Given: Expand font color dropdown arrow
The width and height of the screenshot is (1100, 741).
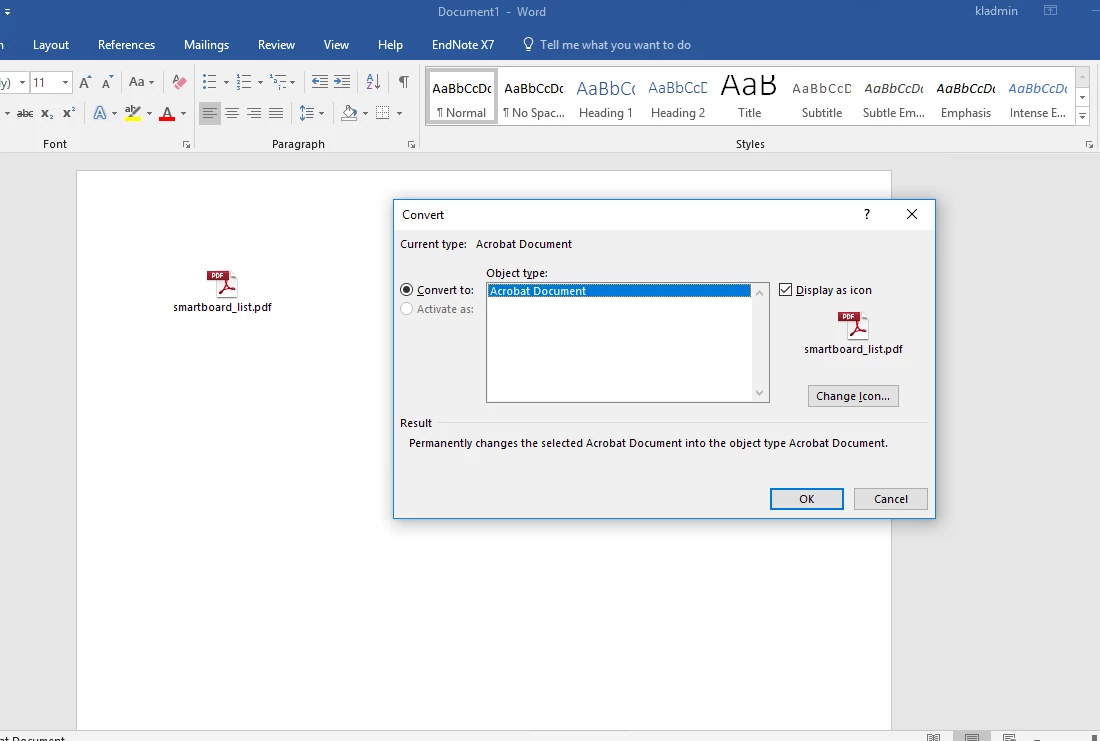Looking at the screenshot, I should pyautogui.click(x=183, y=113).
